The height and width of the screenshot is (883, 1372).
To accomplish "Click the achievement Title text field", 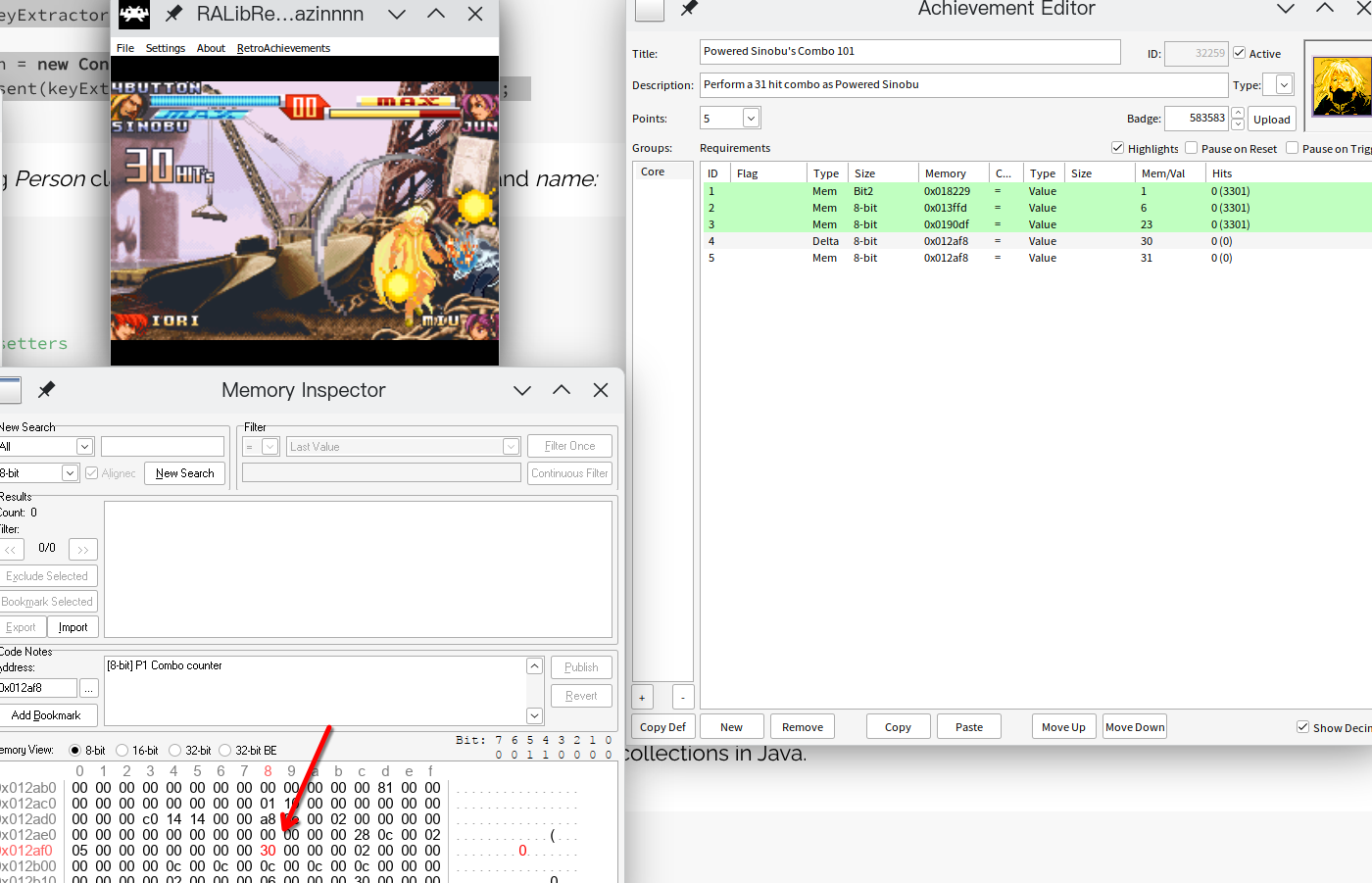I will [909, 52].
